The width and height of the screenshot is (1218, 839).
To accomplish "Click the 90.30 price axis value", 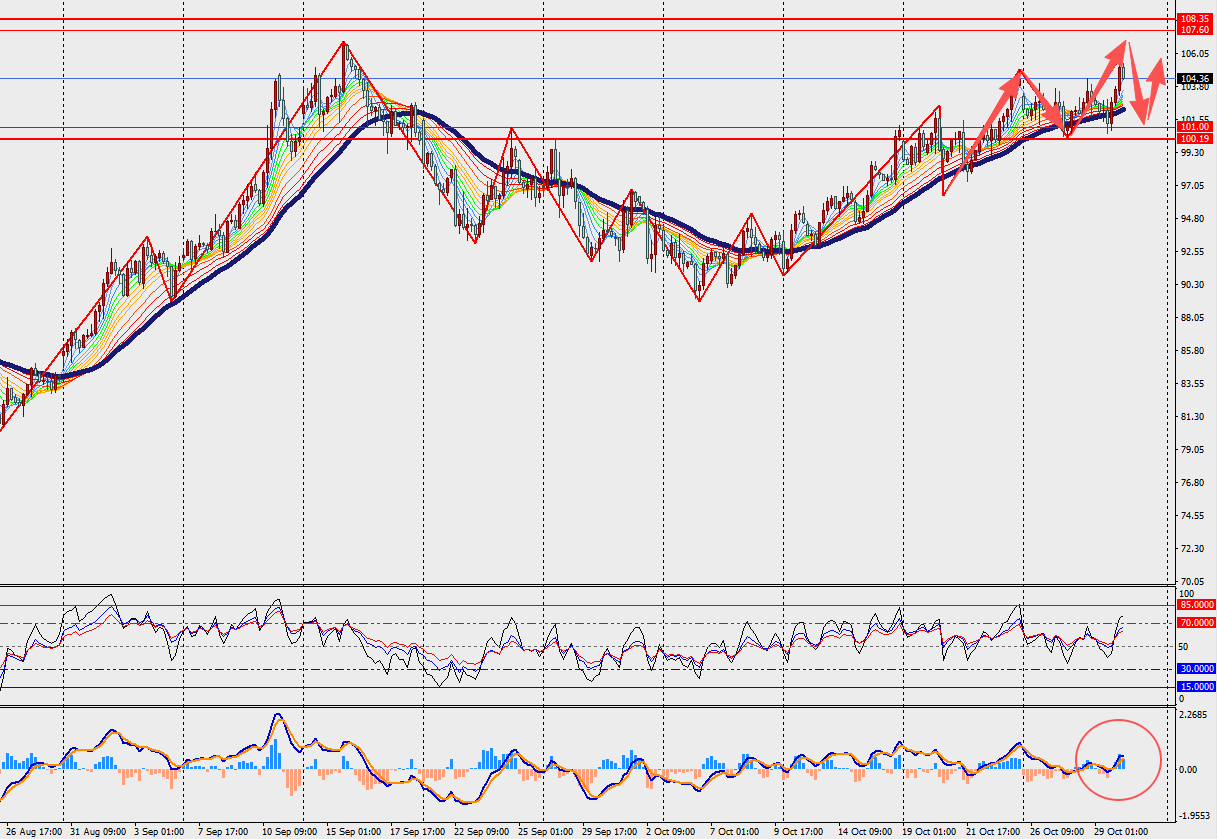I will click(1191, 285).
